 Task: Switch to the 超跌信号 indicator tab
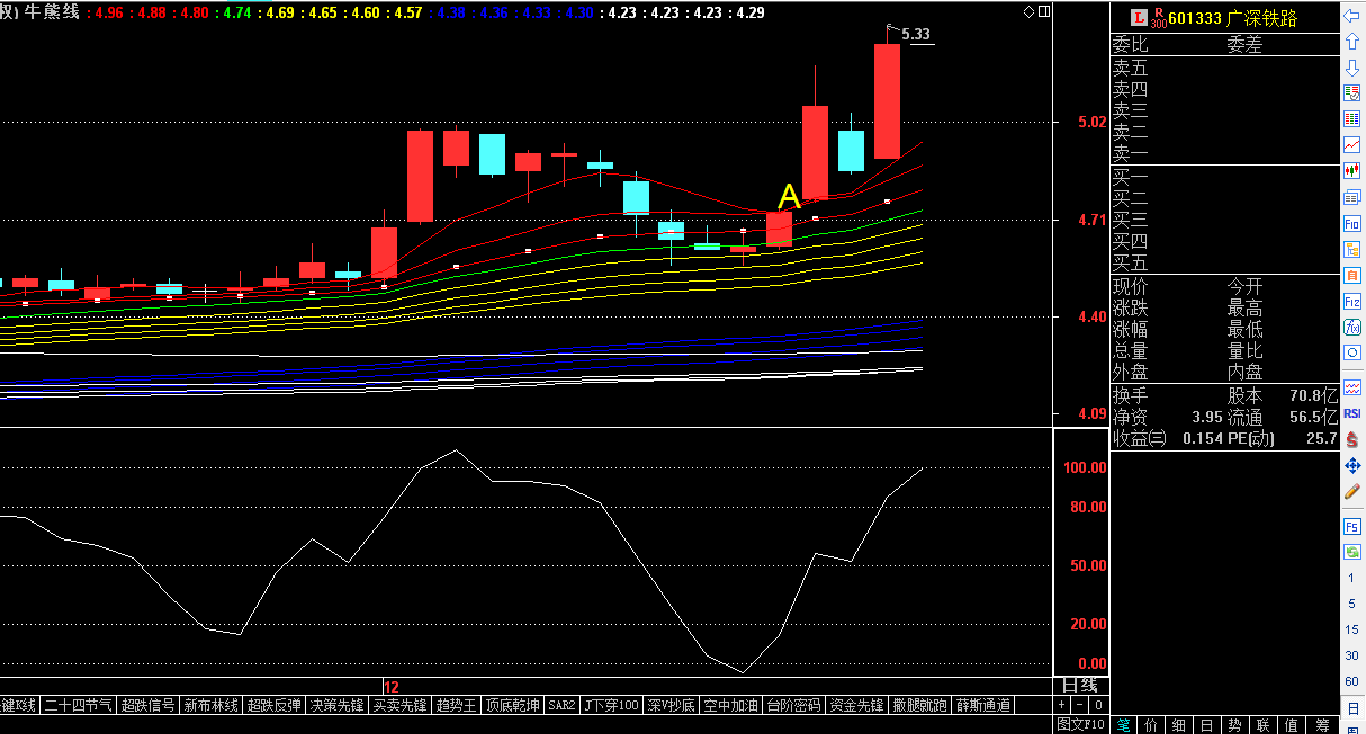[x=148, y=705]
